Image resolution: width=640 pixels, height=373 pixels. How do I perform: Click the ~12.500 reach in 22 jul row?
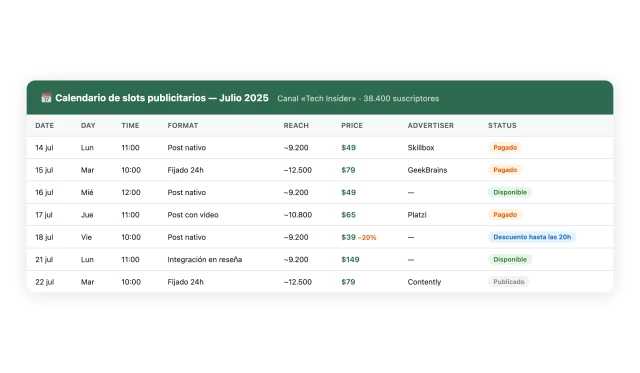(298, 282)
